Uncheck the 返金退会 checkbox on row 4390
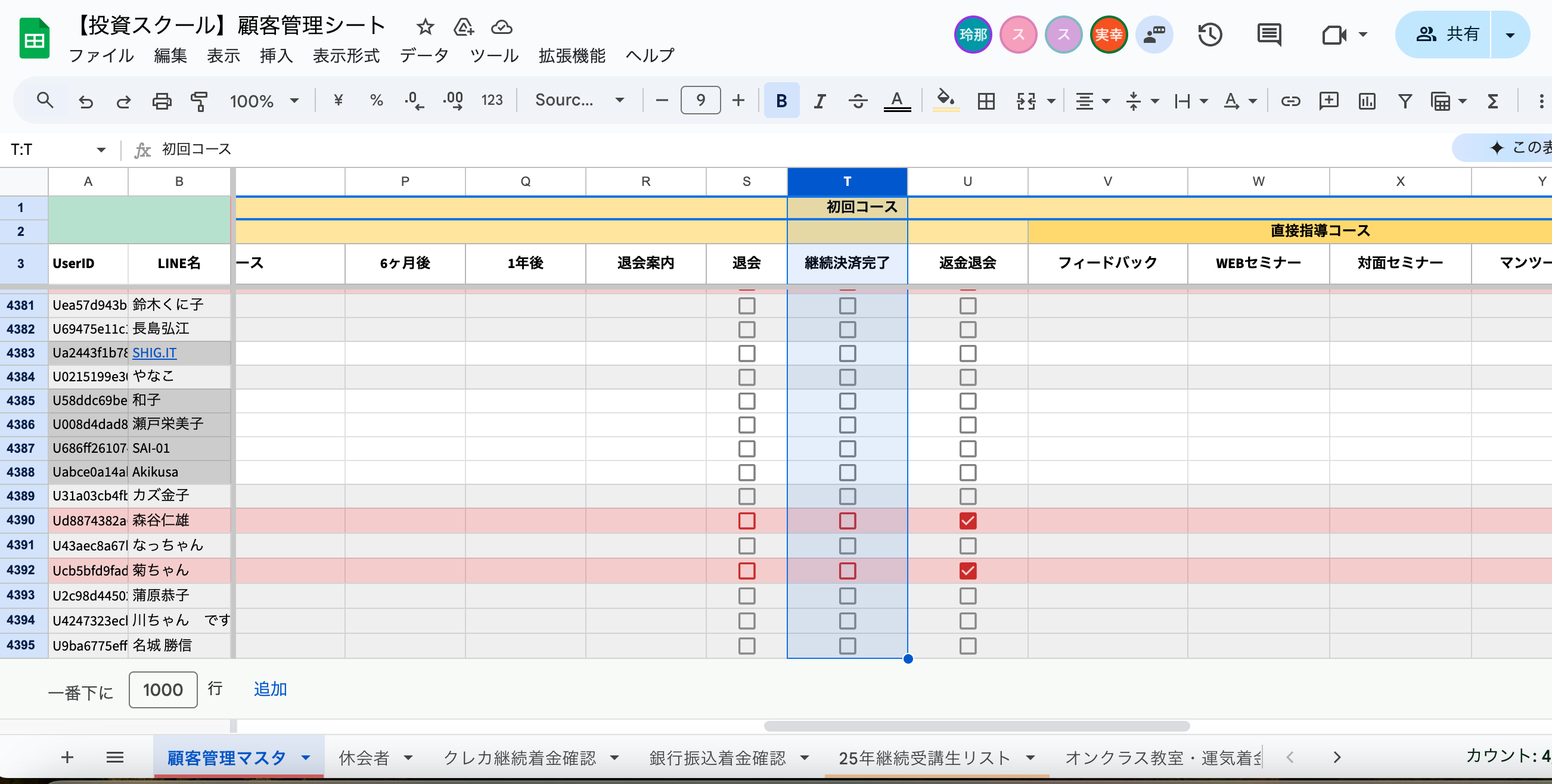The image size is (1552, 784). tap(967, 521)
